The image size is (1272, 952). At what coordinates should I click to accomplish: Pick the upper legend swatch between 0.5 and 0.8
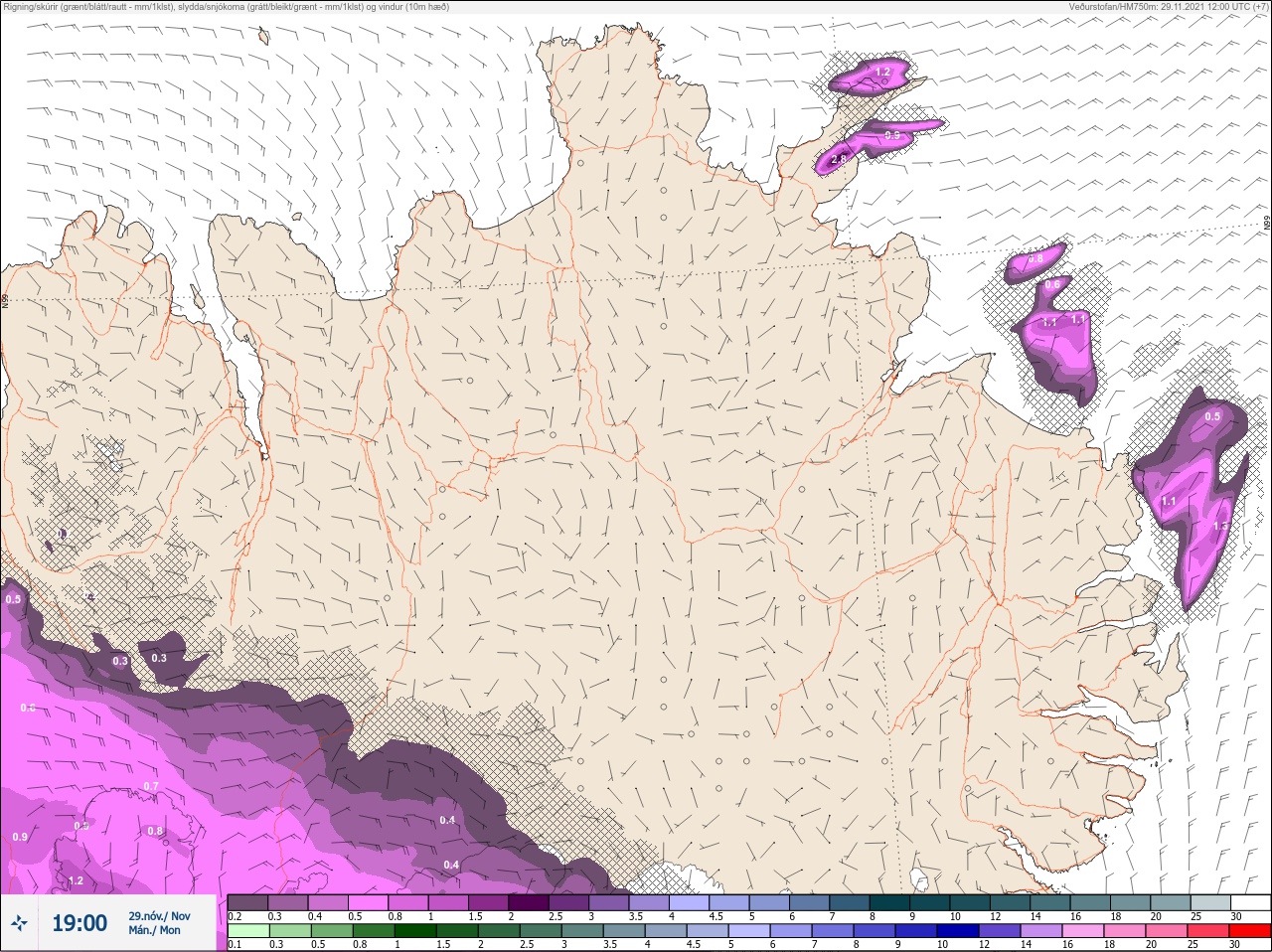tap(369, 903)
